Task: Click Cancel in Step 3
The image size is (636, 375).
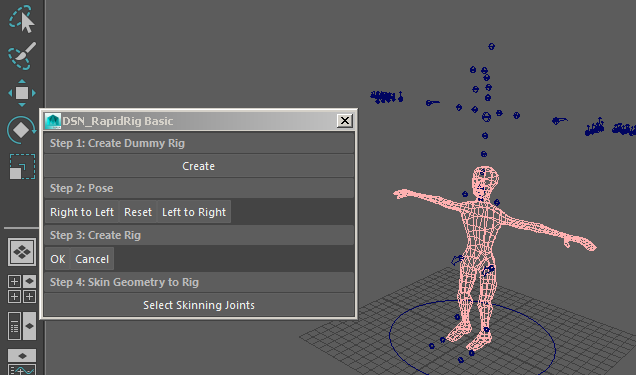Action: click(x=92, y=259)
